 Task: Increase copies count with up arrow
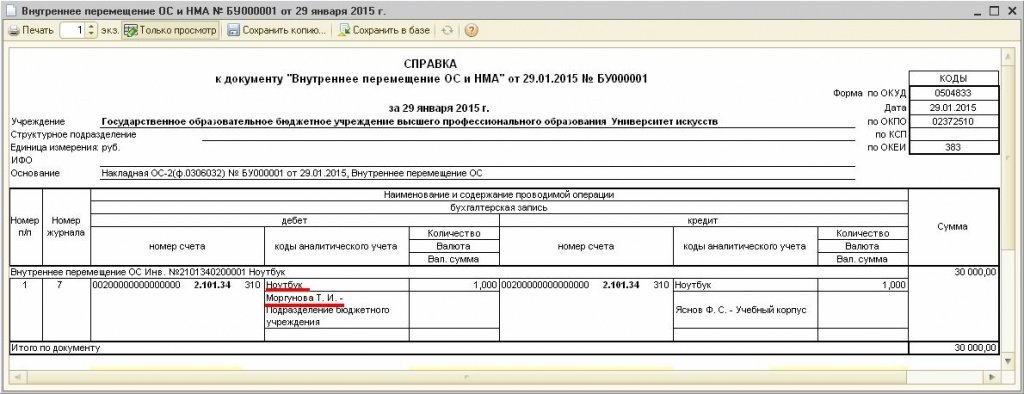point(91,27)
